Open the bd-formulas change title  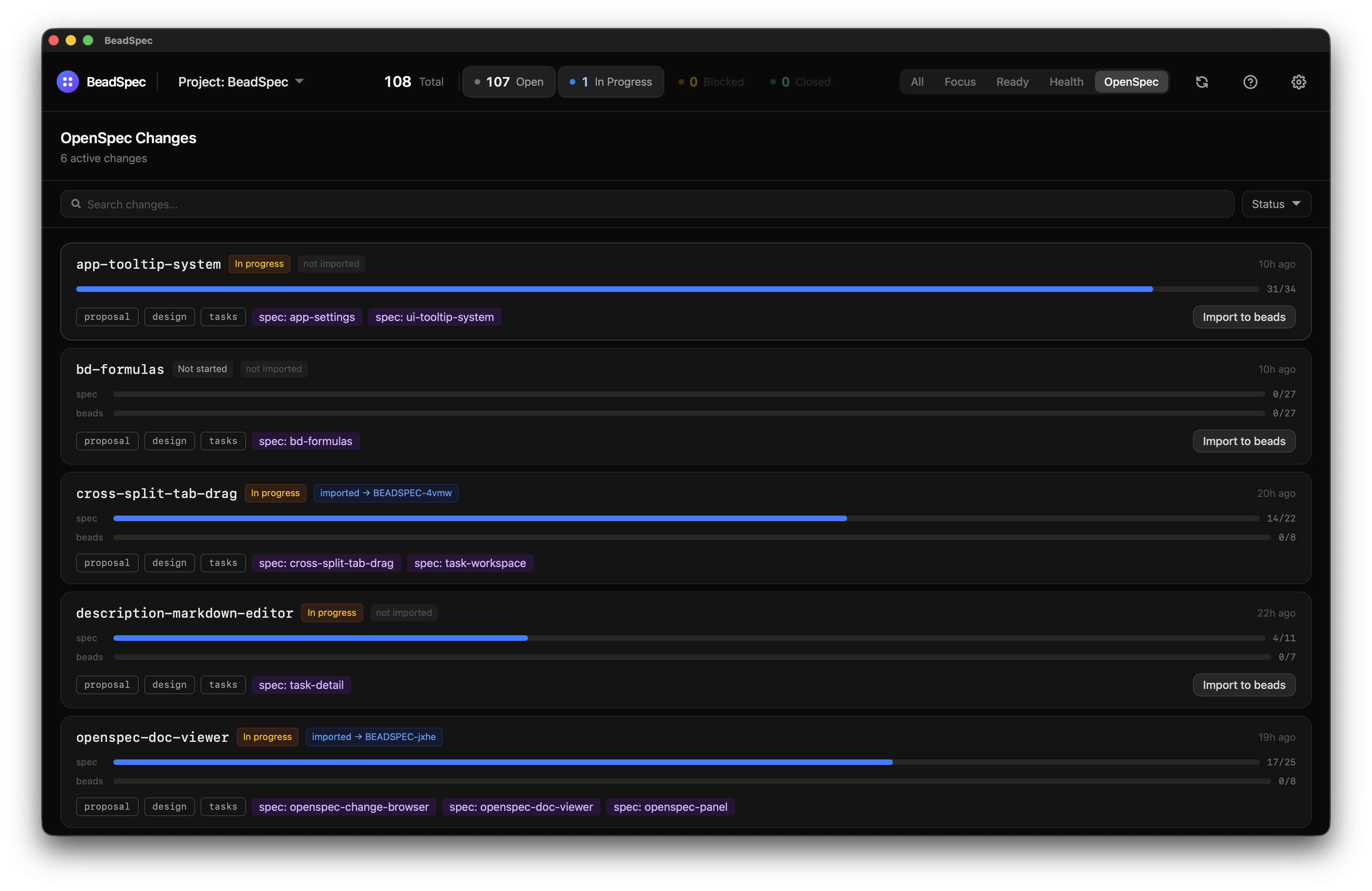pos(120,369)
